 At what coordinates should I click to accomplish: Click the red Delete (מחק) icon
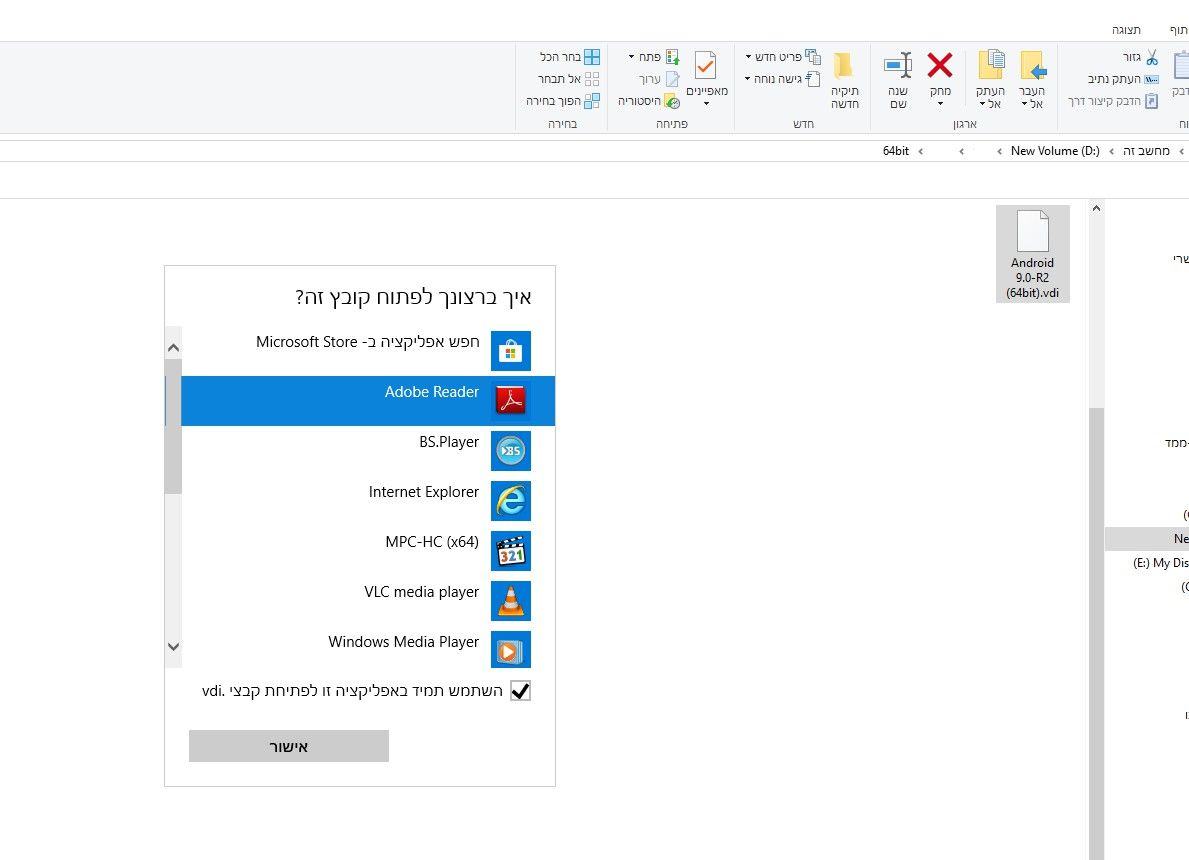(940, 65)
